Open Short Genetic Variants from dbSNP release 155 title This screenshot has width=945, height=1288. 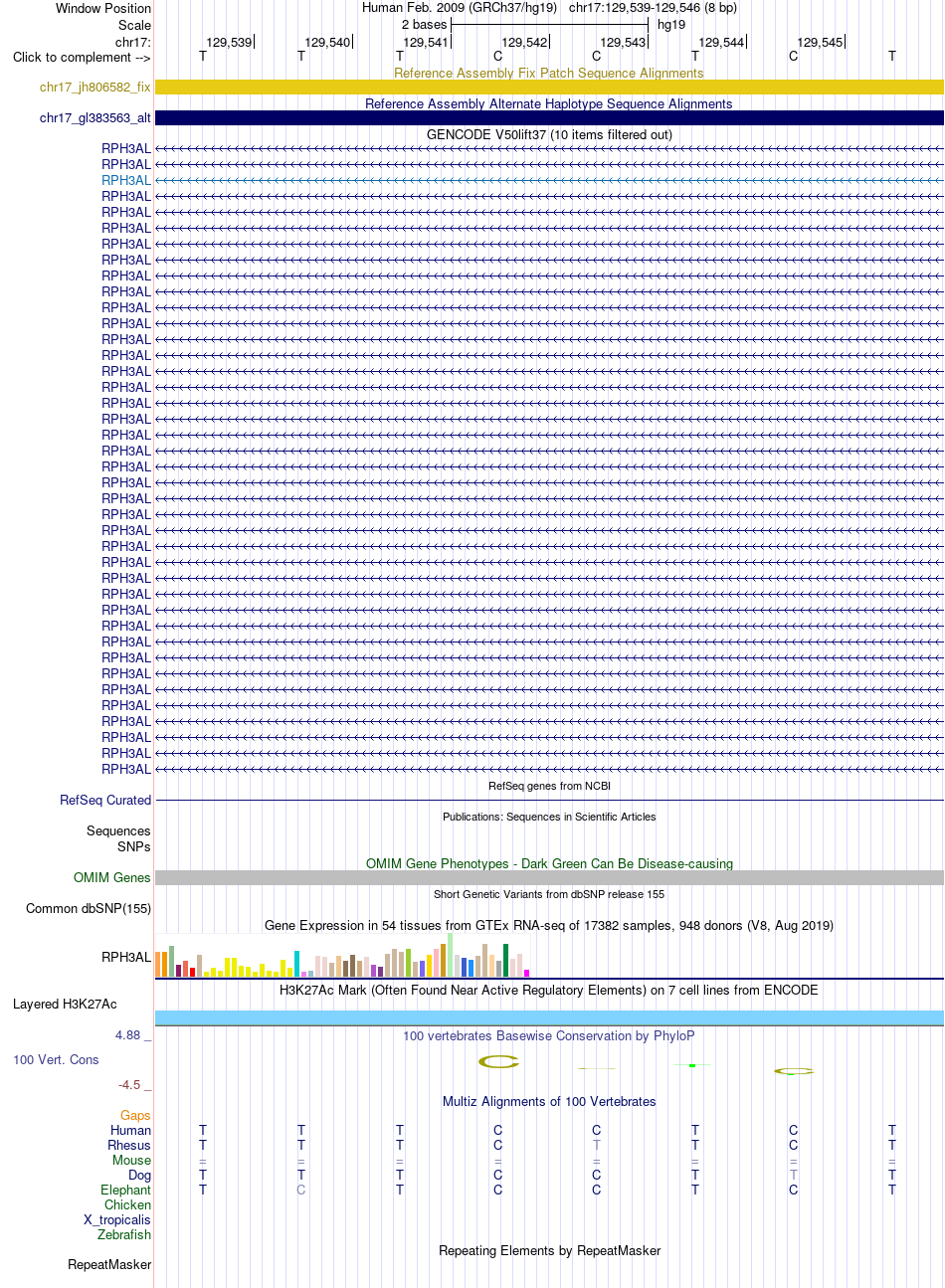point(549,895)
